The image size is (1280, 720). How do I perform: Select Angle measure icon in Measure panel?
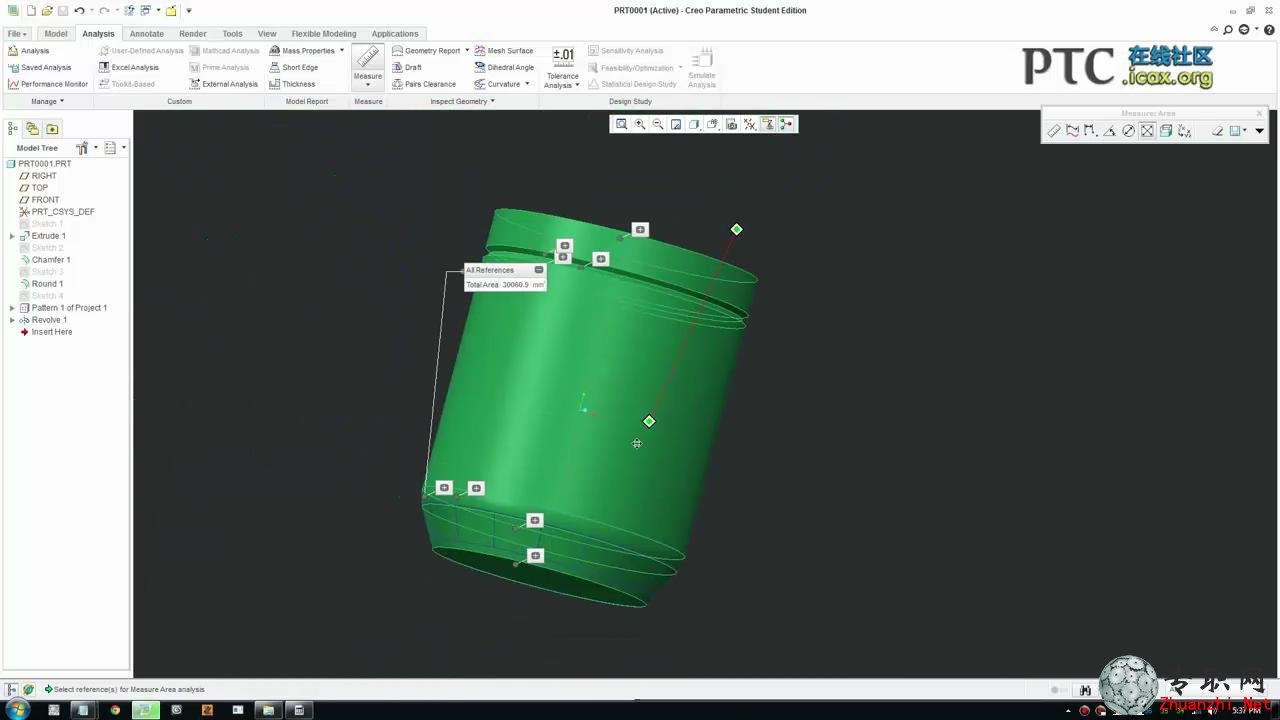pyautogui.click(x=1109, y=131)
